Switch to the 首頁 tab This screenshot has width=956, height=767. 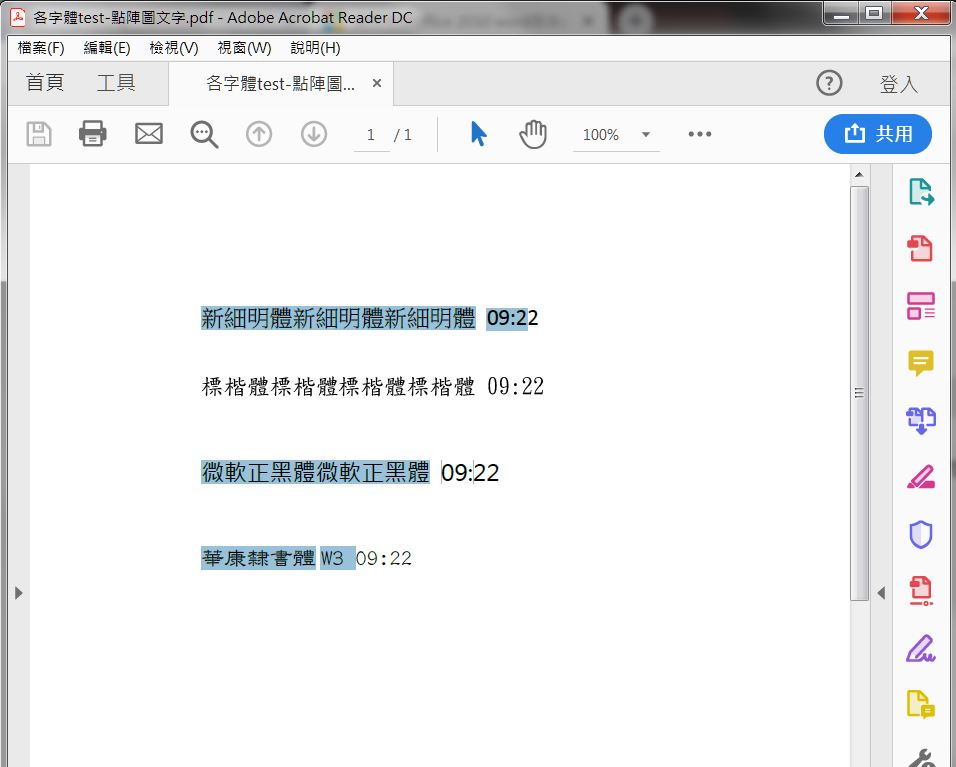pyautogui.click(x=45, y=82)
